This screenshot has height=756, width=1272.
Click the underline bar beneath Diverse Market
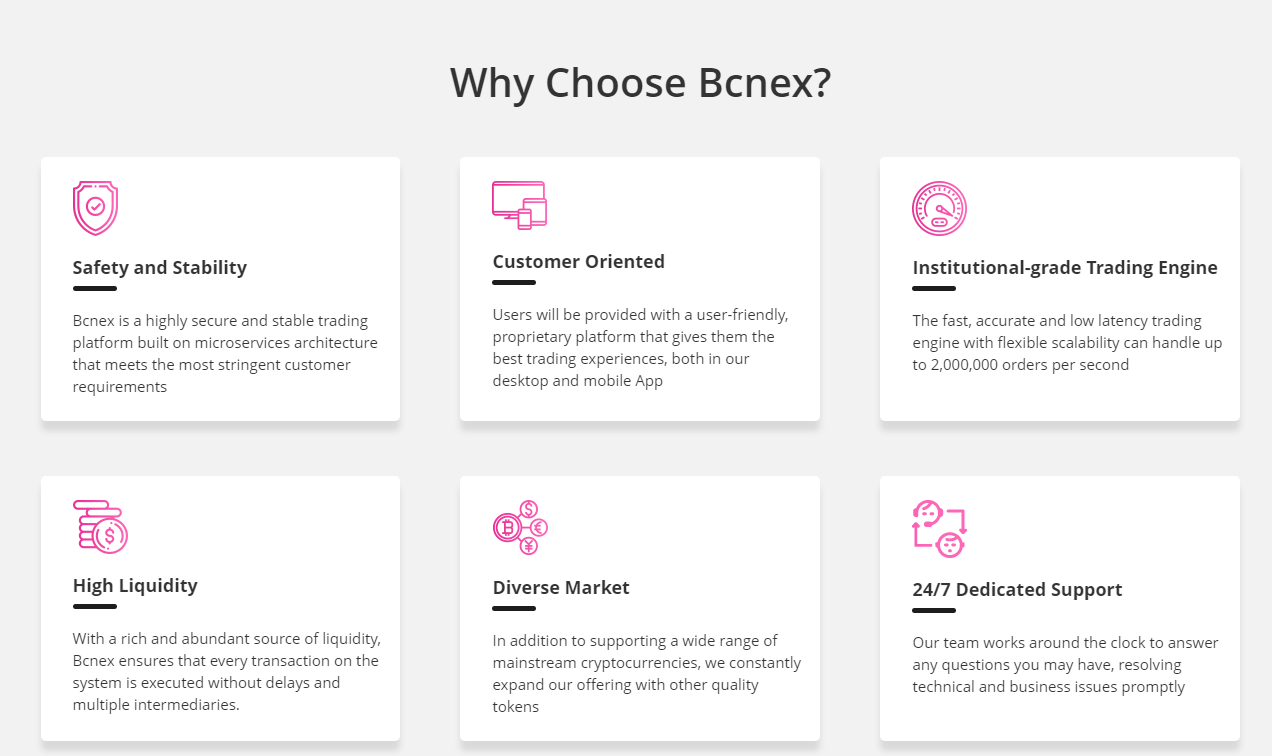pos(514,609)
